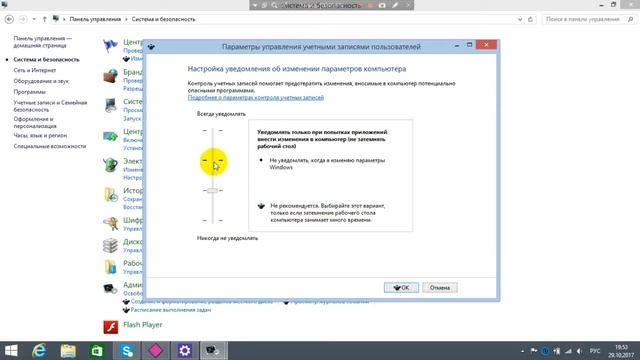Open Центр поддержки flag icon

coord(110,45)
